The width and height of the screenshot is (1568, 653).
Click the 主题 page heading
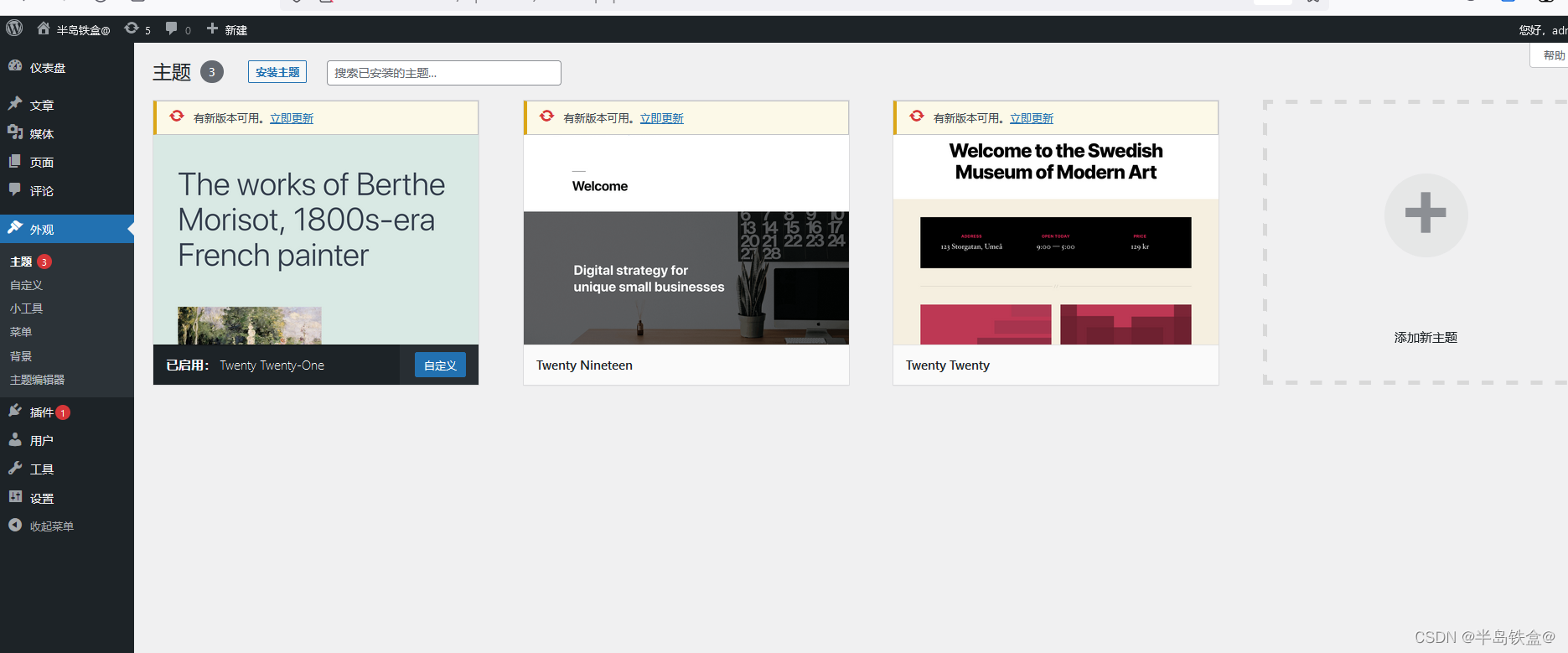[x=172, y=72]
